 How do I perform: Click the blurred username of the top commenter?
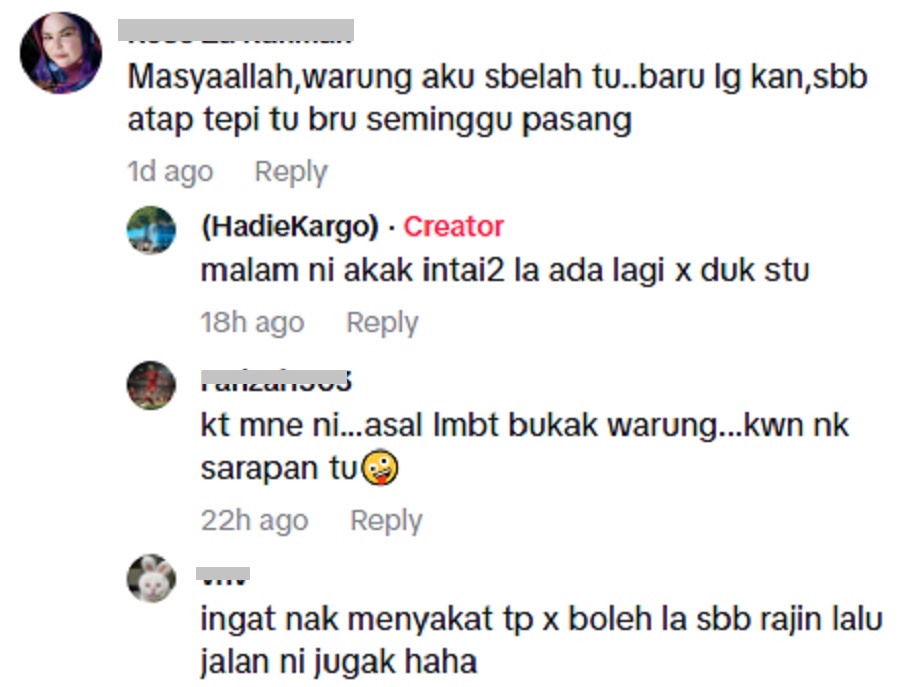pyautogui.click(x=236, y=32)
